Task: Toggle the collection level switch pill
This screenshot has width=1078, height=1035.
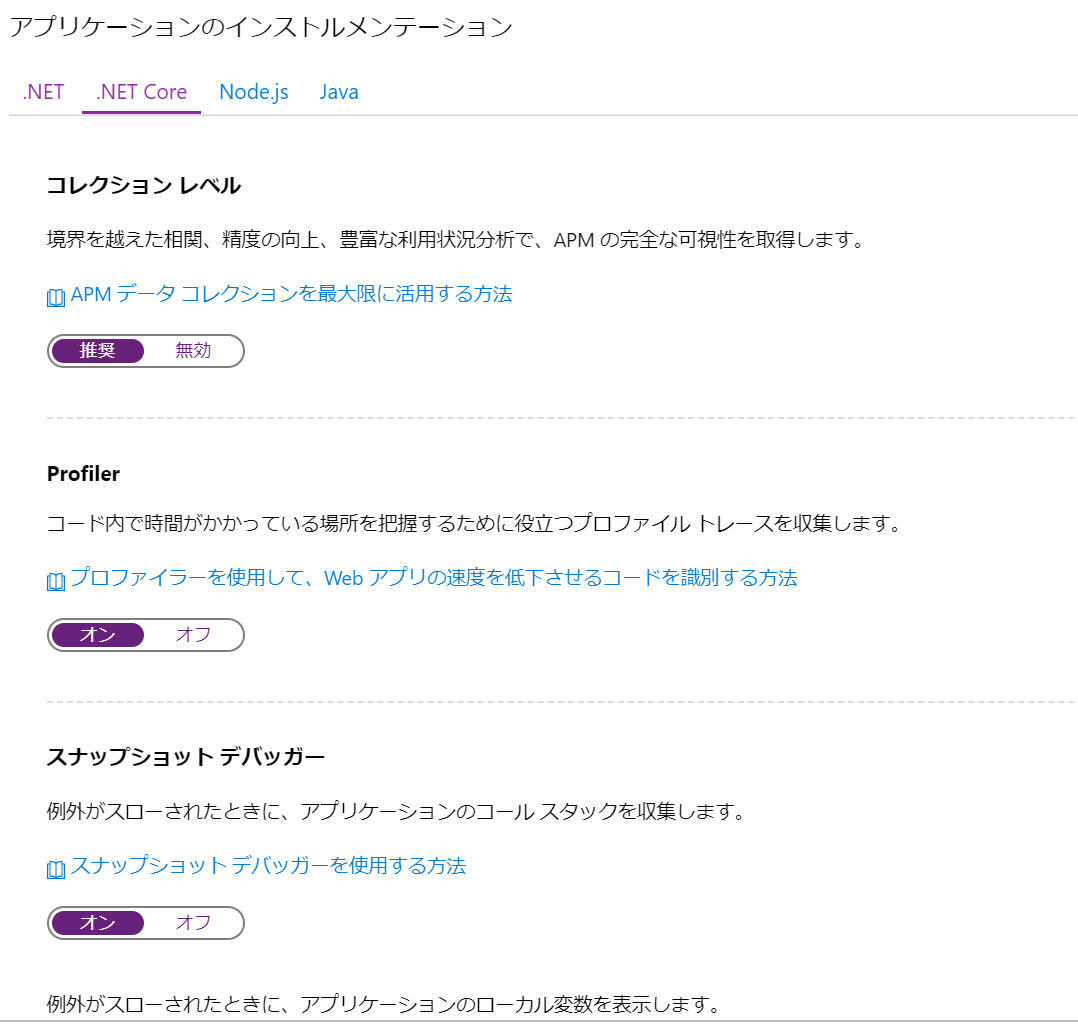Action: pyautogui.click(x=145, y=351)
